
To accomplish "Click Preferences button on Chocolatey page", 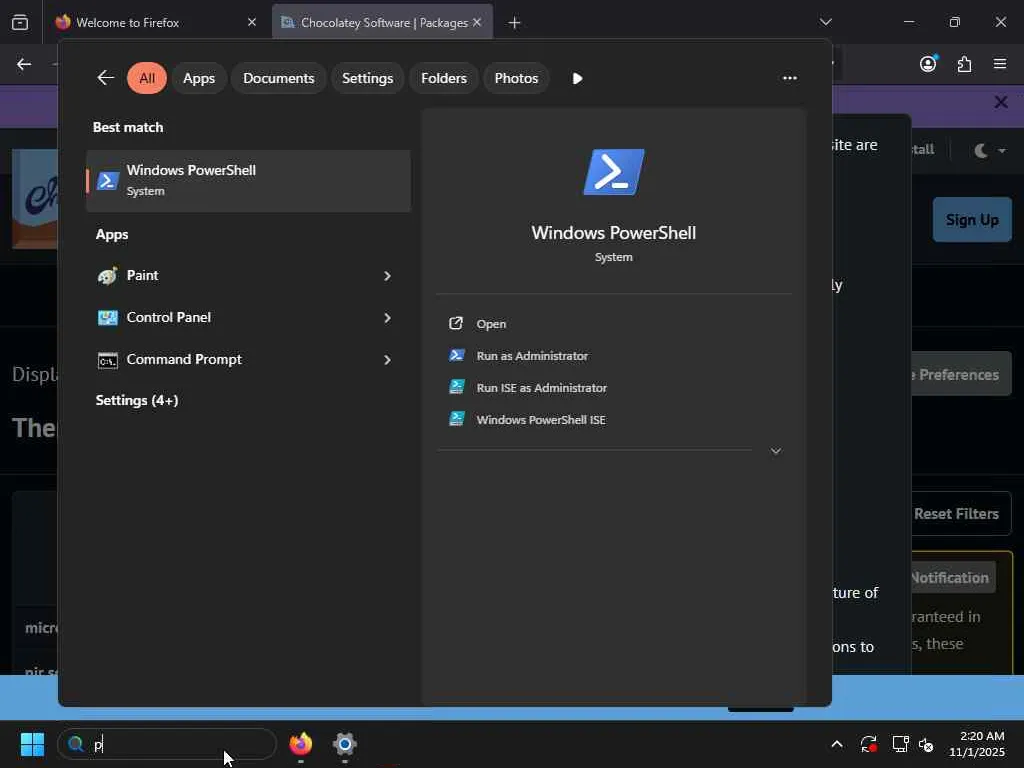I will 961,375.
